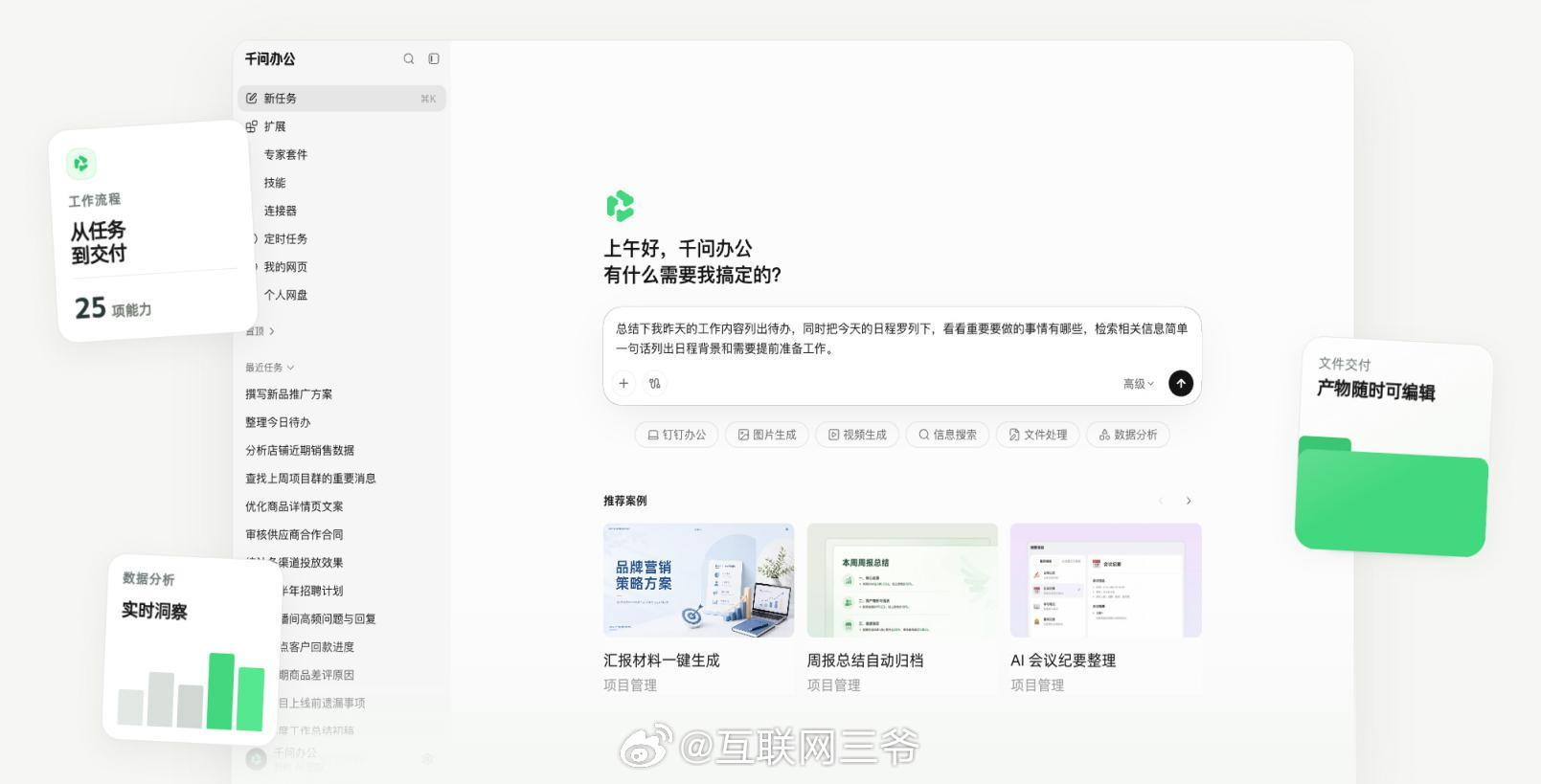Open 定时任务 scheduled tasks
This screenshot has height=784, width=1541.
[285, 239]
